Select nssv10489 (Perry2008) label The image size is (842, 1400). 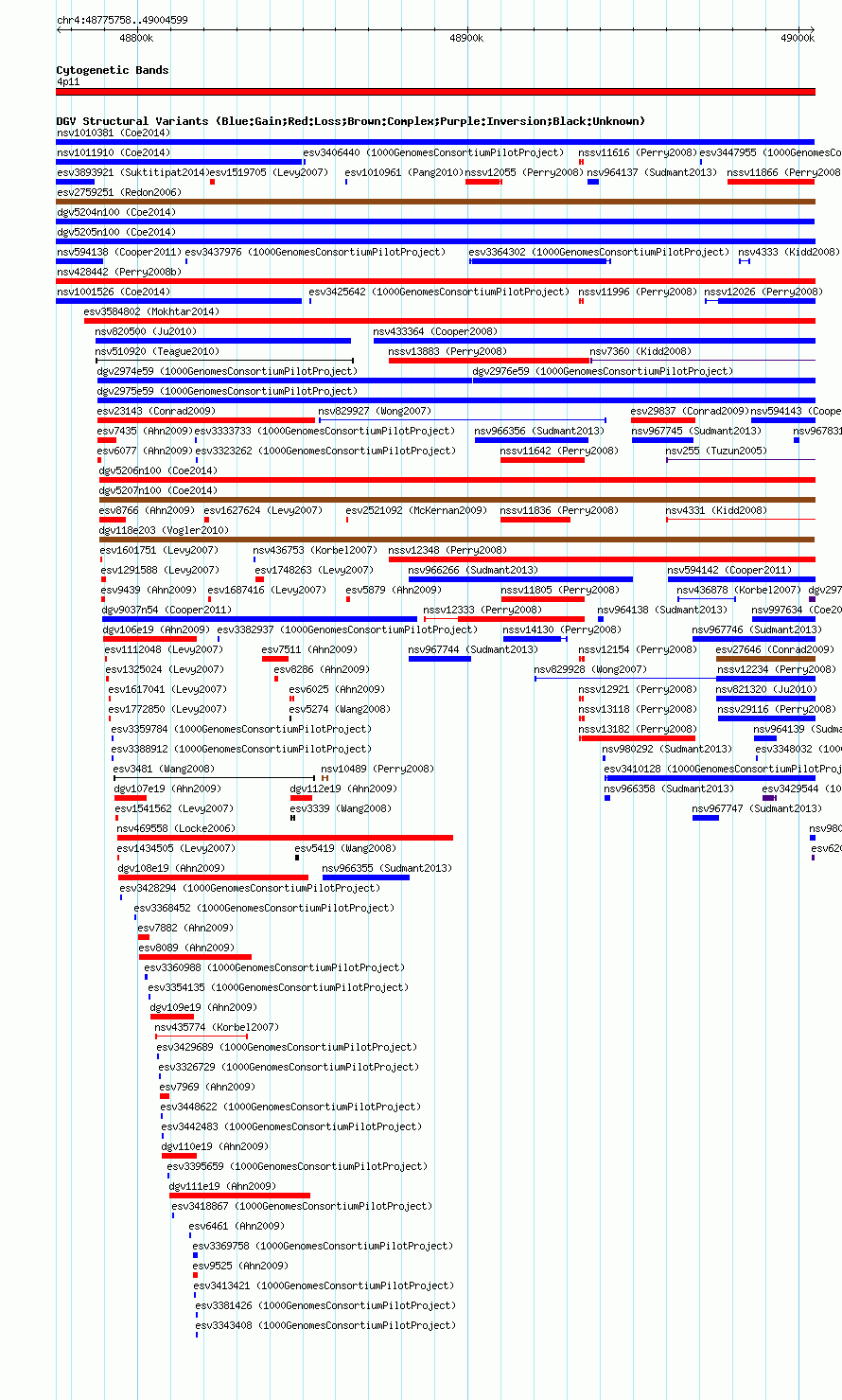[377, 770]
